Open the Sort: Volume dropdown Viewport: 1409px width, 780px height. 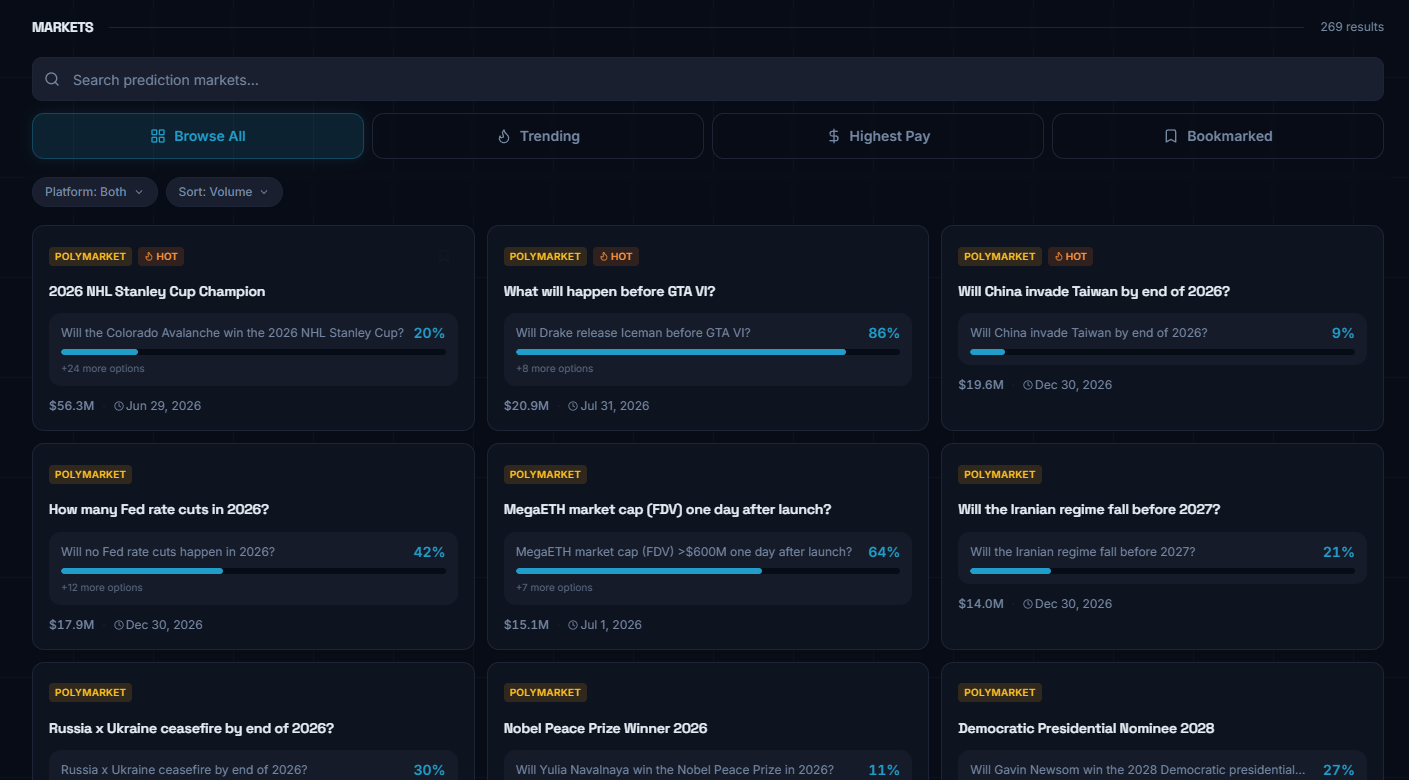click(224, 191)
